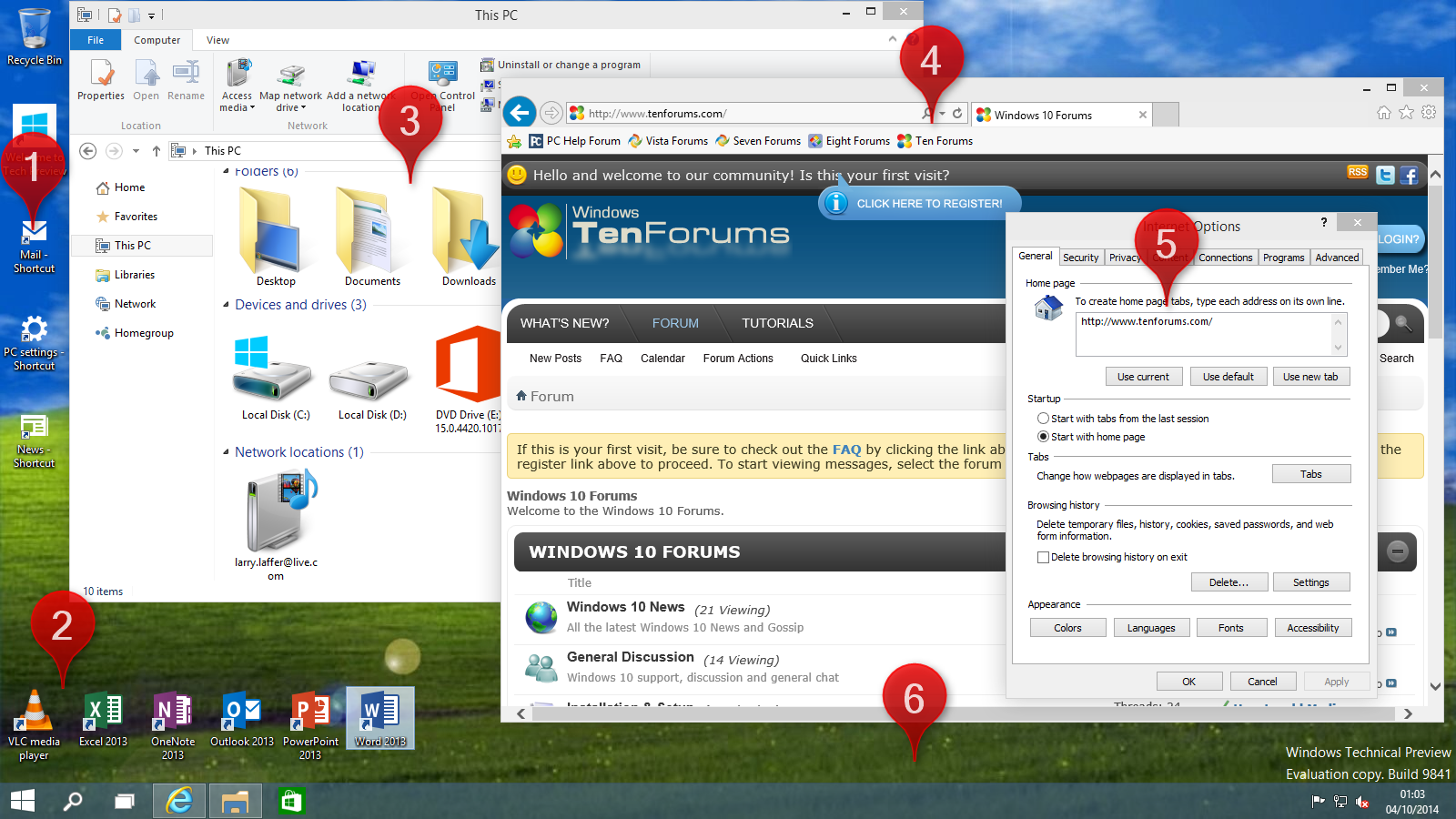Open Twitter icon on forum header
Screen dimensions: 1456x819
click(x=1385, y=175)
